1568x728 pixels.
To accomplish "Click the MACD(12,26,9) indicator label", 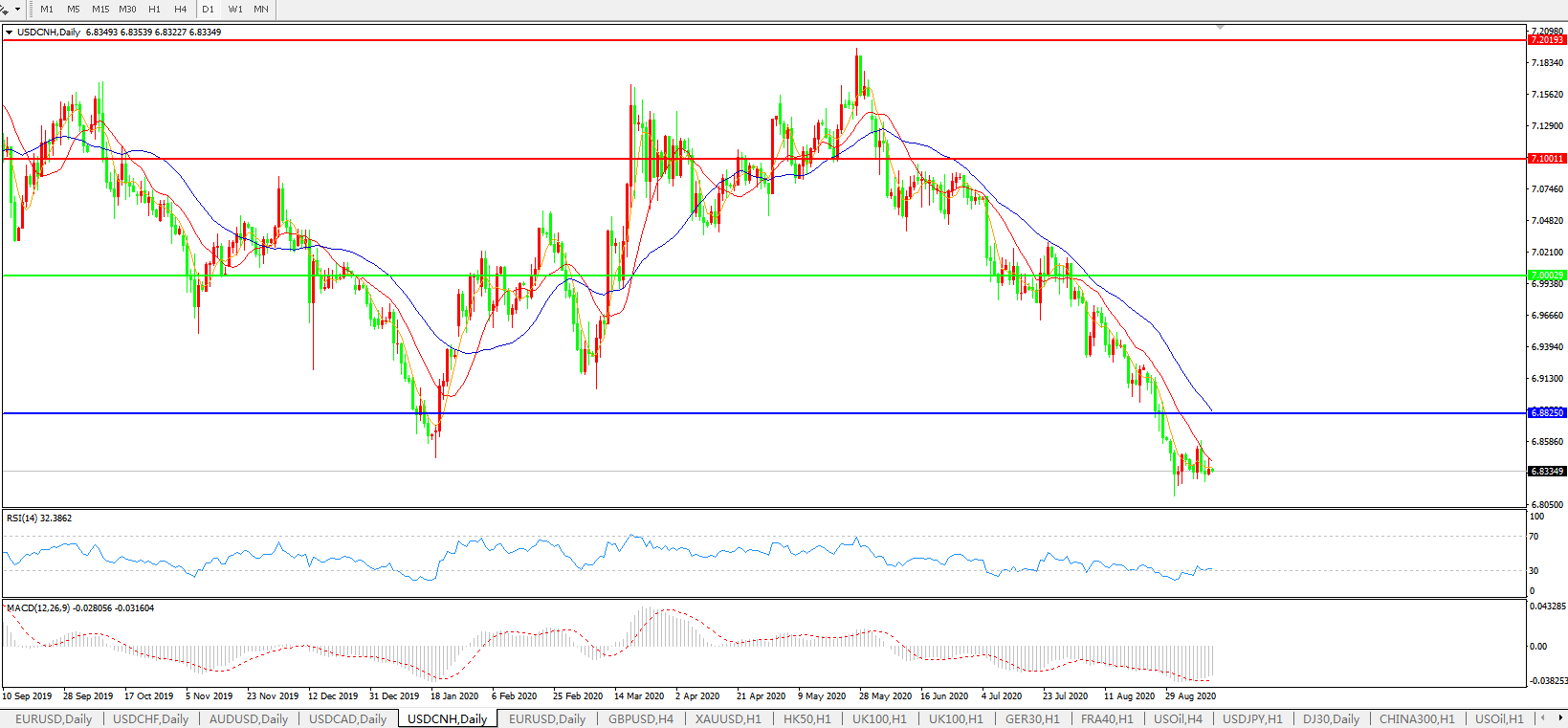I will pos(79,608).
